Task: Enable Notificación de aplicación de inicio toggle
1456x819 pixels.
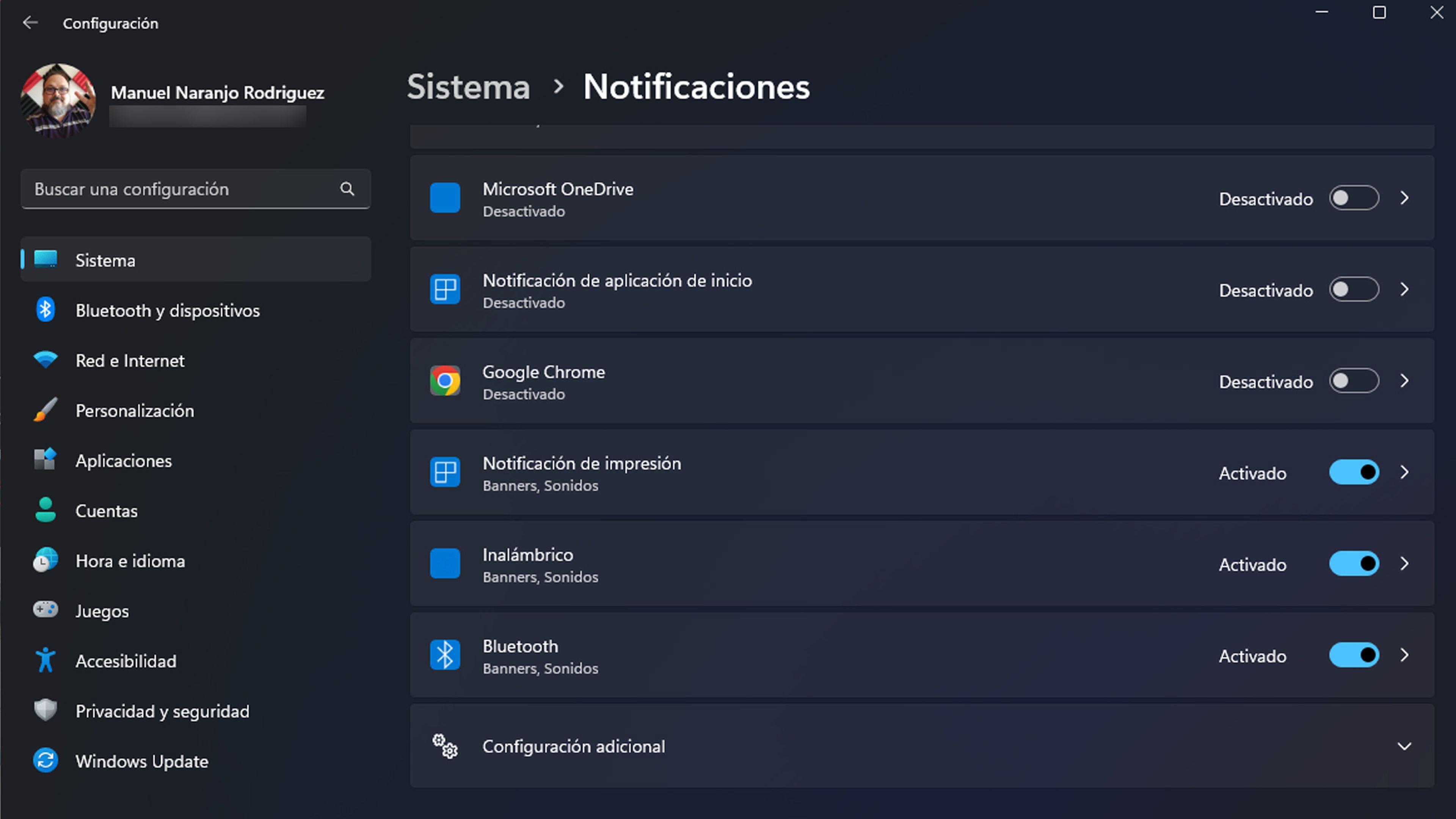Action: [x=1354, y=289]
